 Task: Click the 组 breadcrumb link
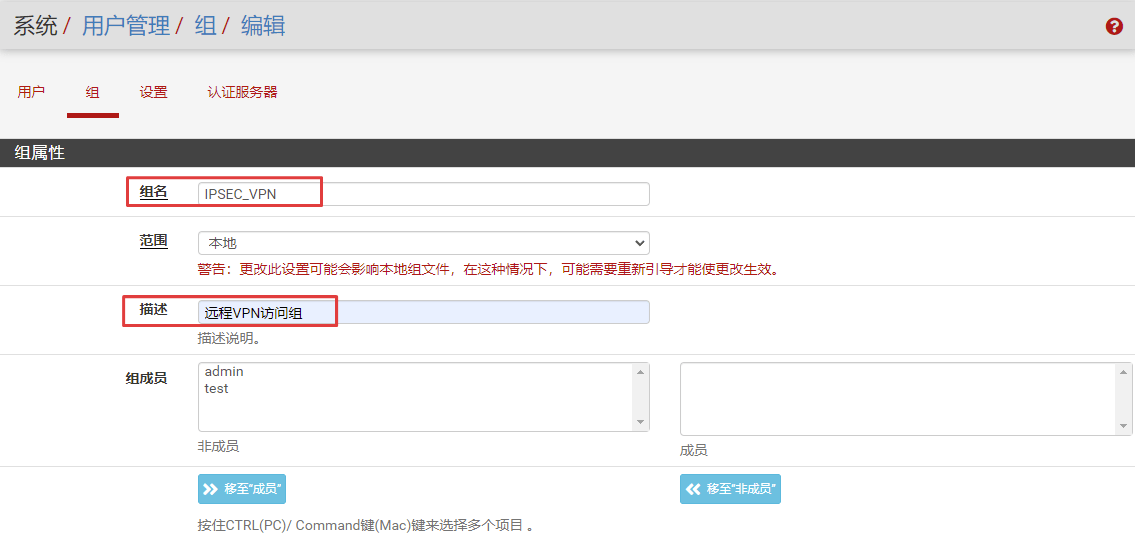(206, 26)
